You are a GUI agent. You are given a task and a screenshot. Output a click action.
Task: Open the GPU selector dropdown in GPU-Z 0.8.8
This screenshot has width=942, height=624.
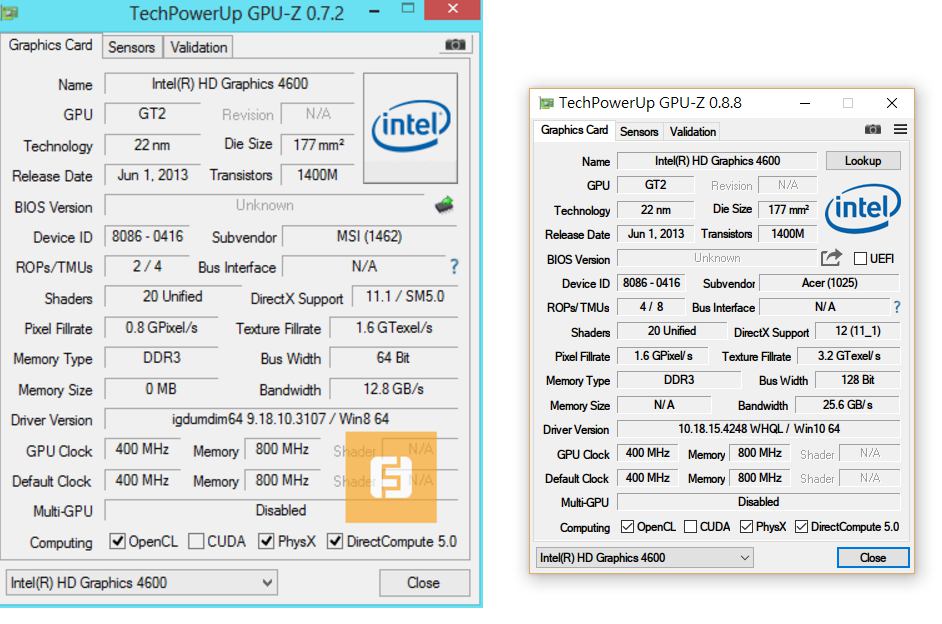[x=644, y=557]
